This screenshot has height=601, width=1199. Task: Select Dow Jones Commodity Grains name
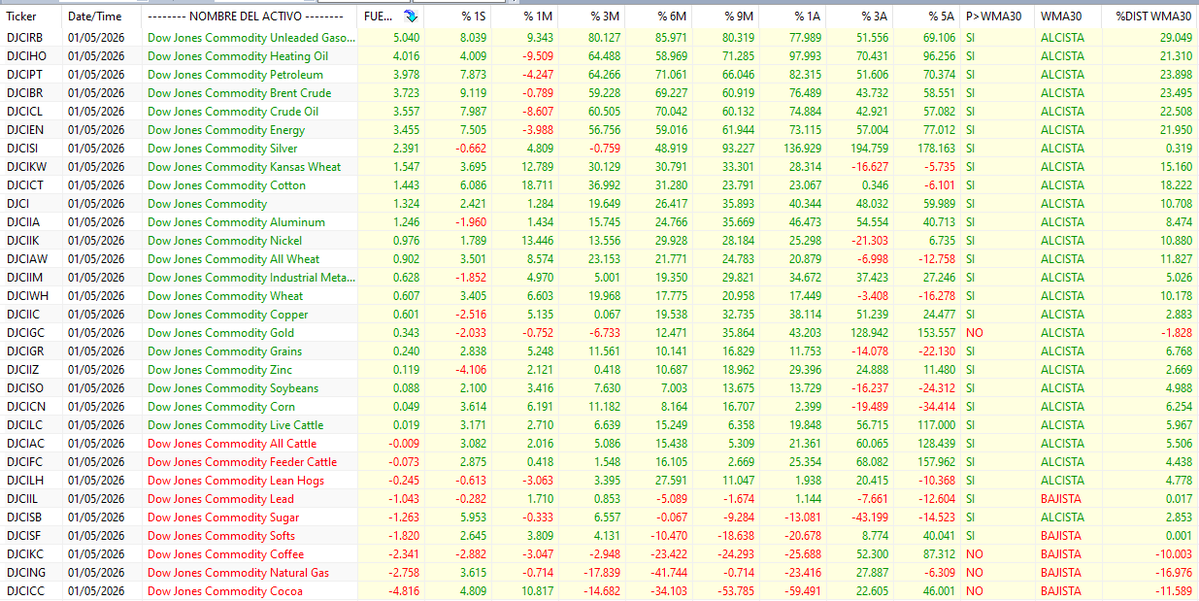click(225, 351)
